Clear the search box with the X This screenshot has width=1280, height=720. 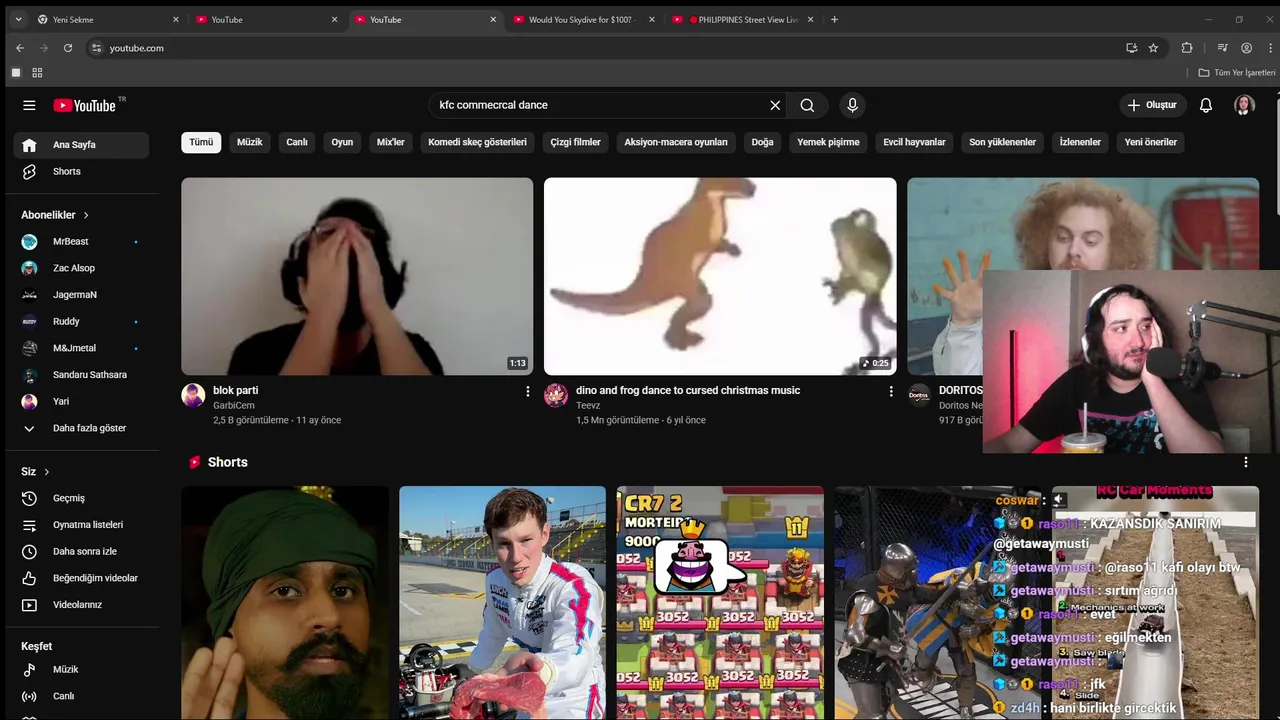coord(775,105)
